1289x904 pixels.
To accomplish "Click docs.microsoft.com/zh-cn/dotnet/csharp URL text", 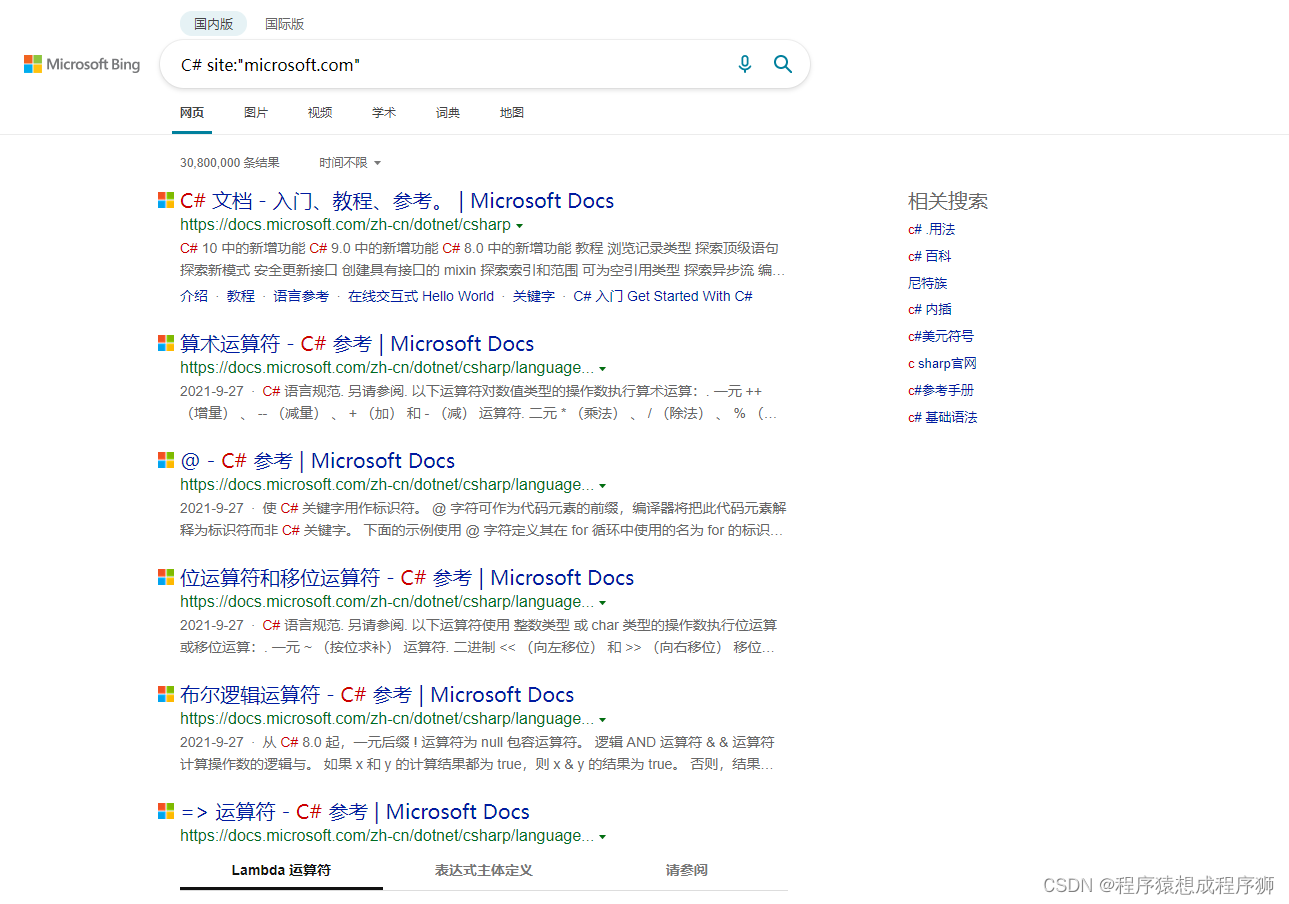I will 345,225.
